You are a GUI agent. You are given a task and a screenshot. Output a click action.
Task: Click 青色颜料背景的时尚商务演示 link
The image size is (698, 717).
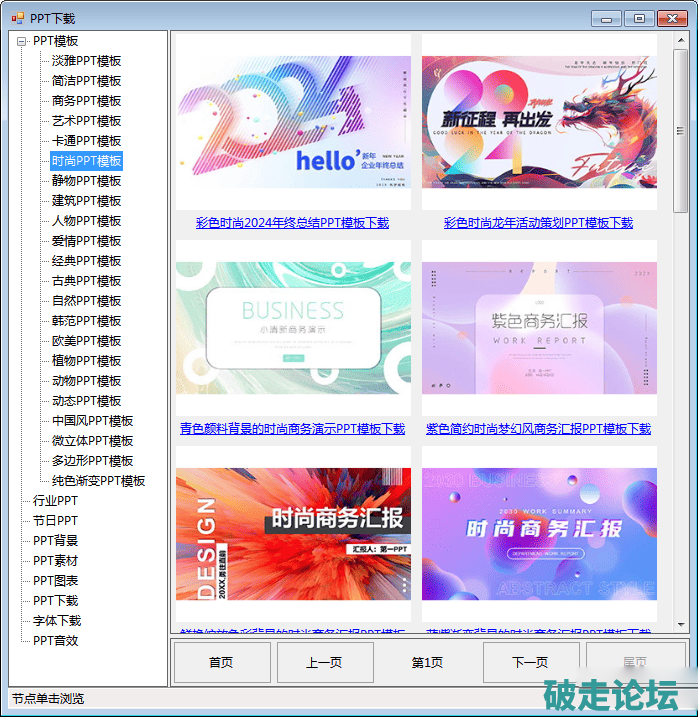click(x=292, y=429)
